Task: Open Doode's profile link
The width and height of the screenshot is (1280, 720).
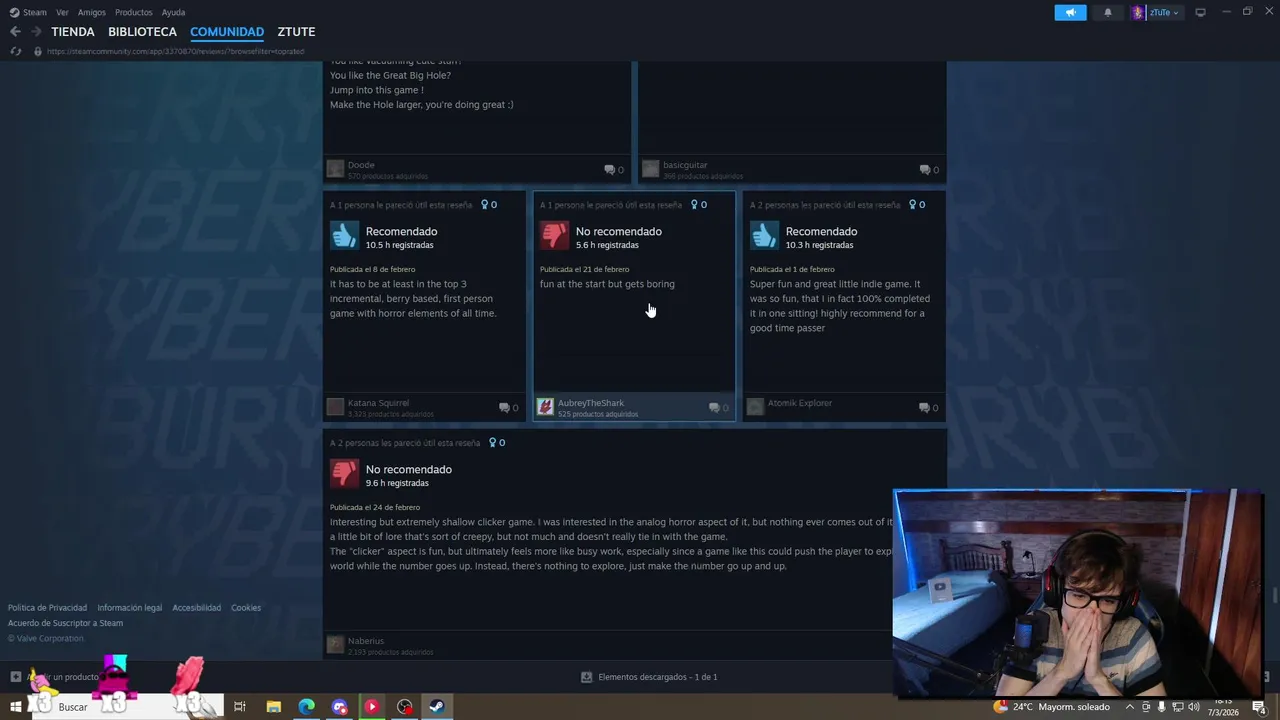Action: (x=361, y=165)
